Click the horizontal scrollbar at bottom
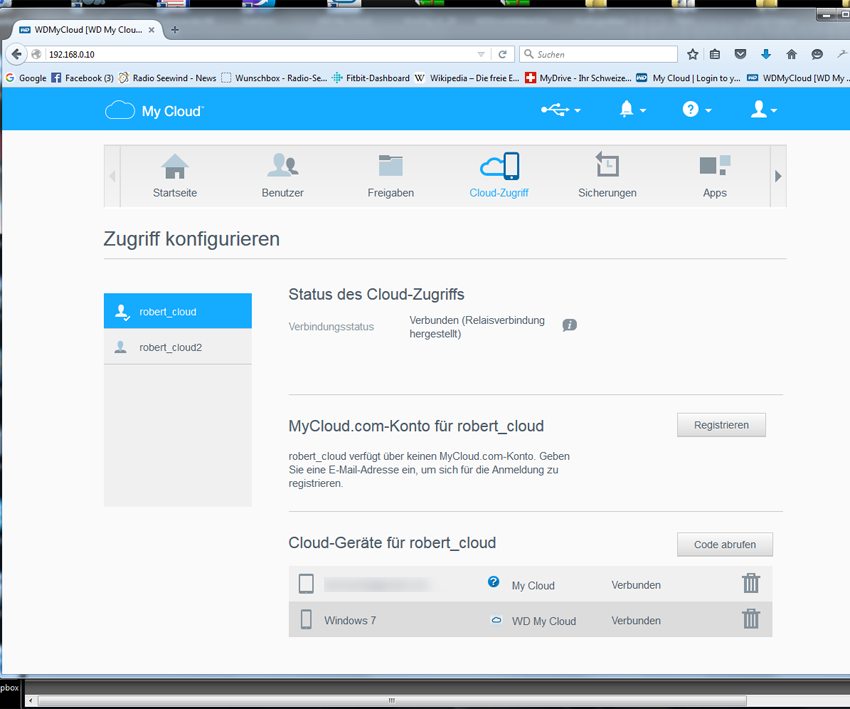Screen dimensions: 850x709 (391, 700)
